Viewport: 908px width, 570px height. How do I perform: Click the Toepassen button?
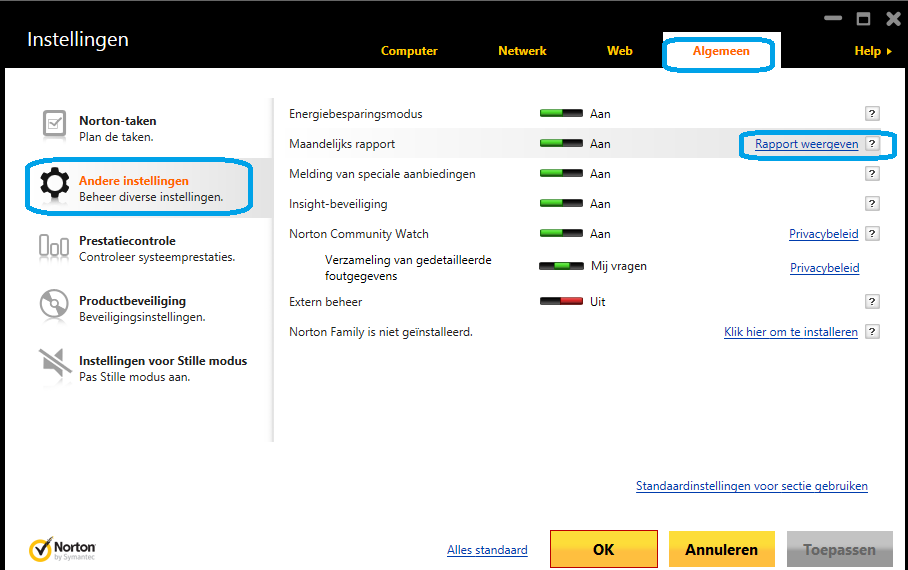coord(839,549)
